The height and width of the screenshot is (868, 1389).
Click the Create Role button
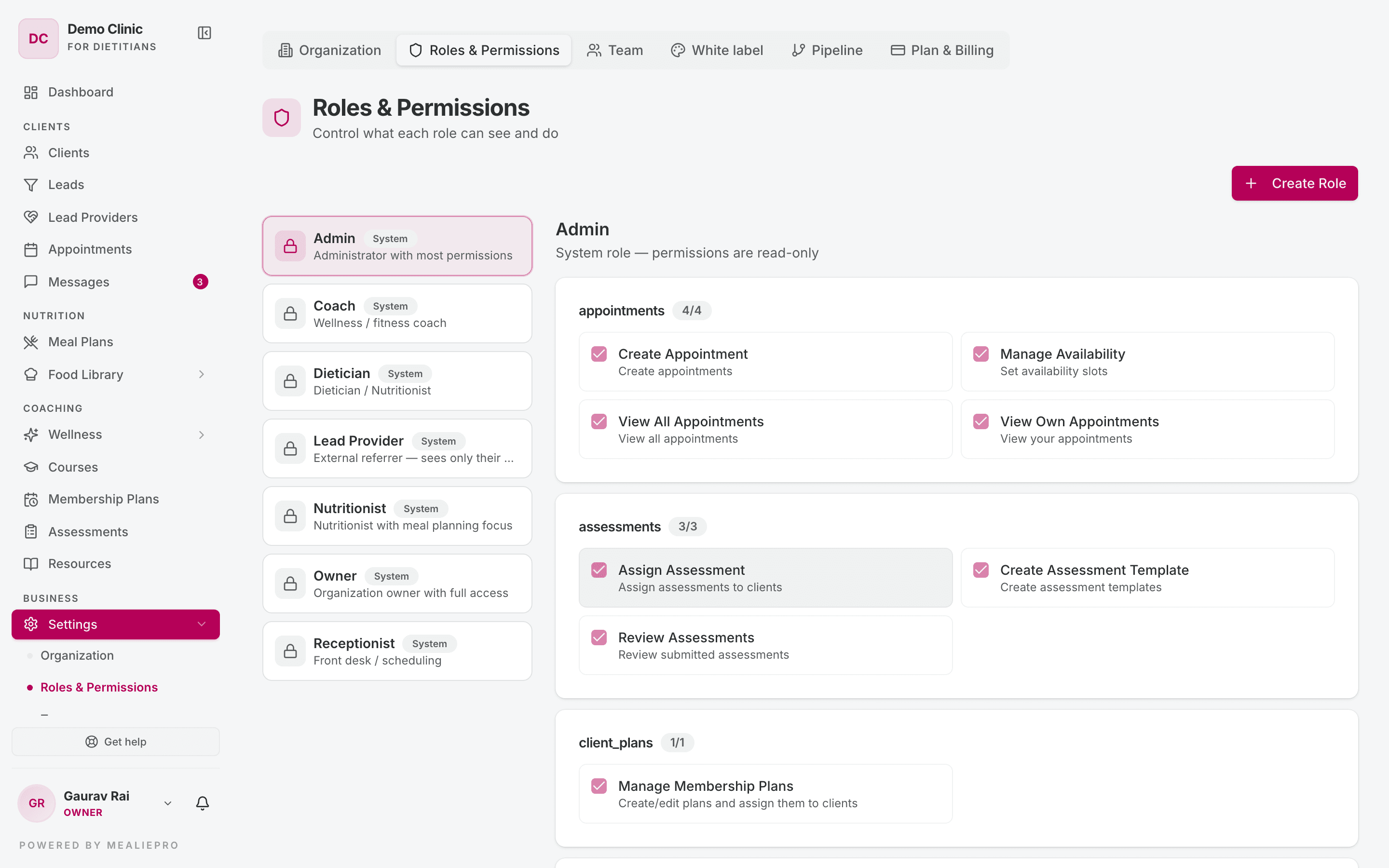click(x=1294, y=183)
